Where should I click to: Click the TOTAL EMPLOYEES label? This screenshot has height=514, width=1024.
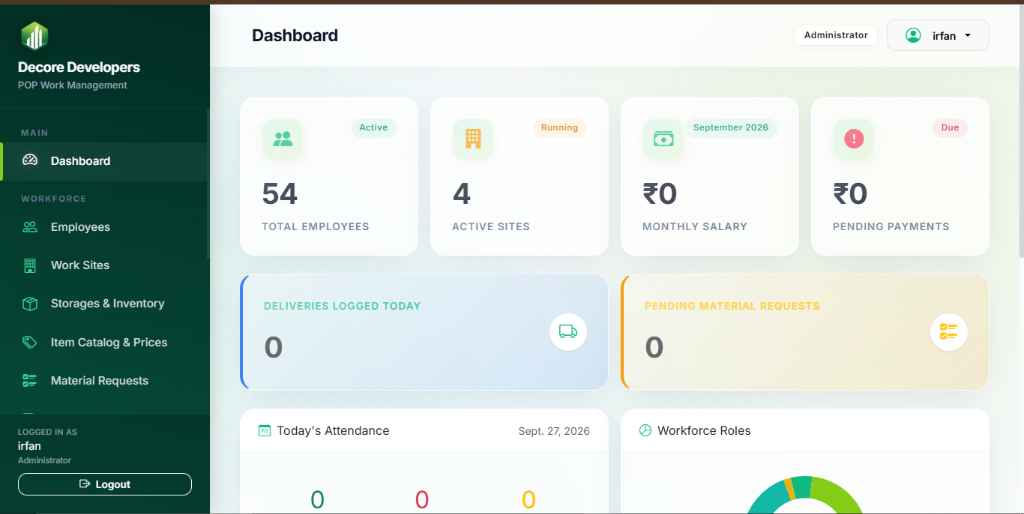[315, 227]
